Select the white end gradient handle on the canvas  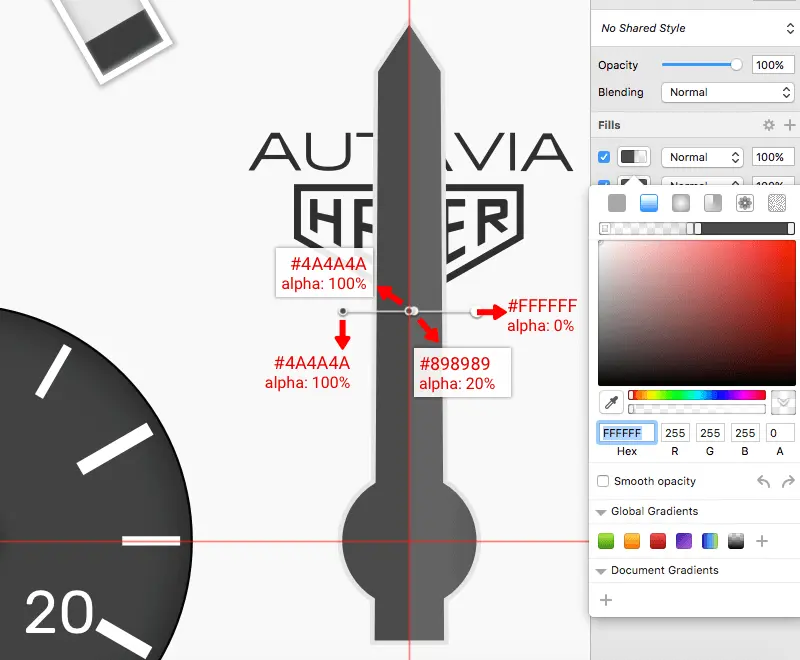(x=476, y=312)
